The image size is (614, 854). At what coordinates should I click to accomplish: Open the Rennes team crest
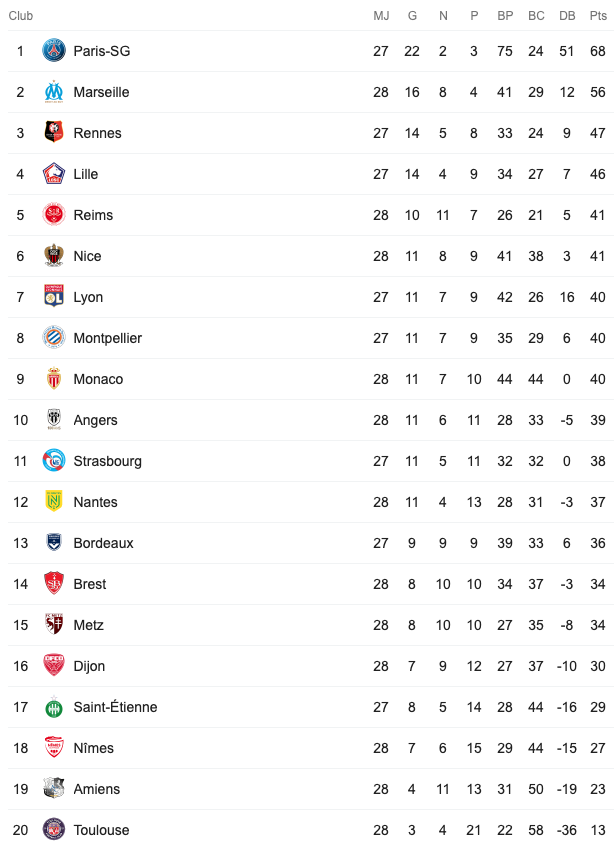pyautogui.click(x=54, y=133)
